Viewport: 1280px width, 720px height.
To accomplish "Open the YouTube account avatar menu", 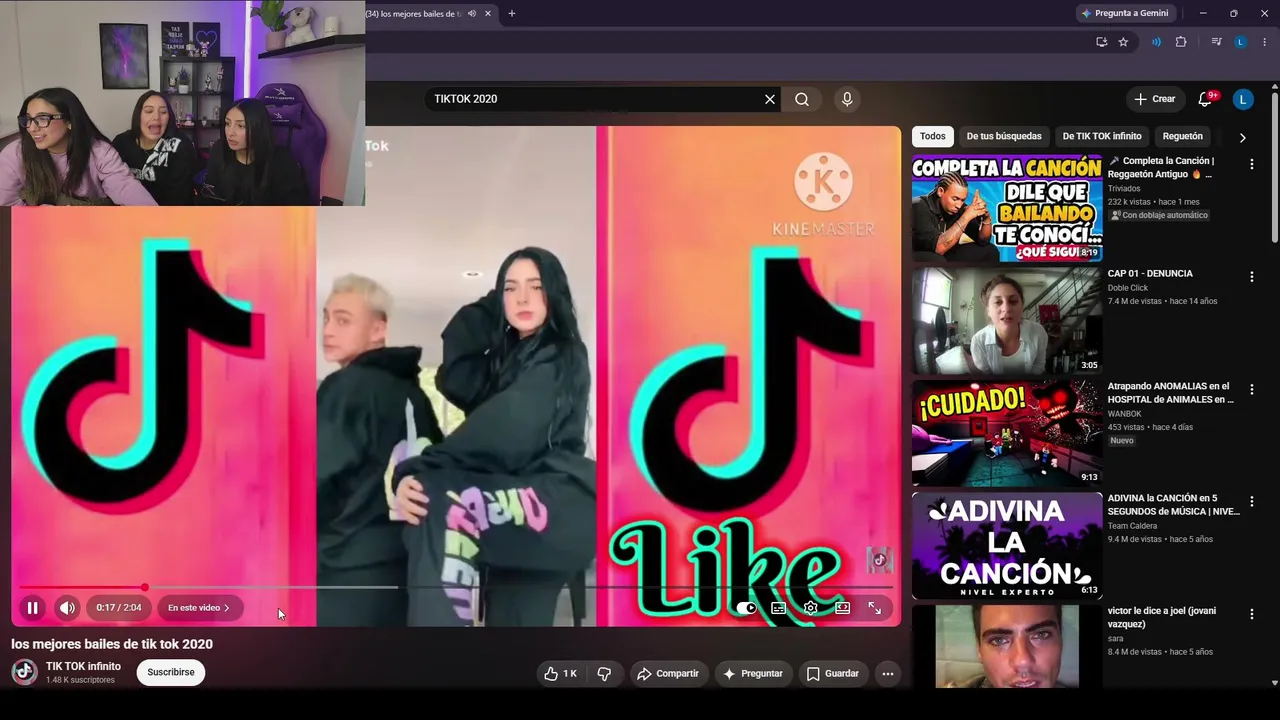I will pyautogui.click(x=1243, y=99).
